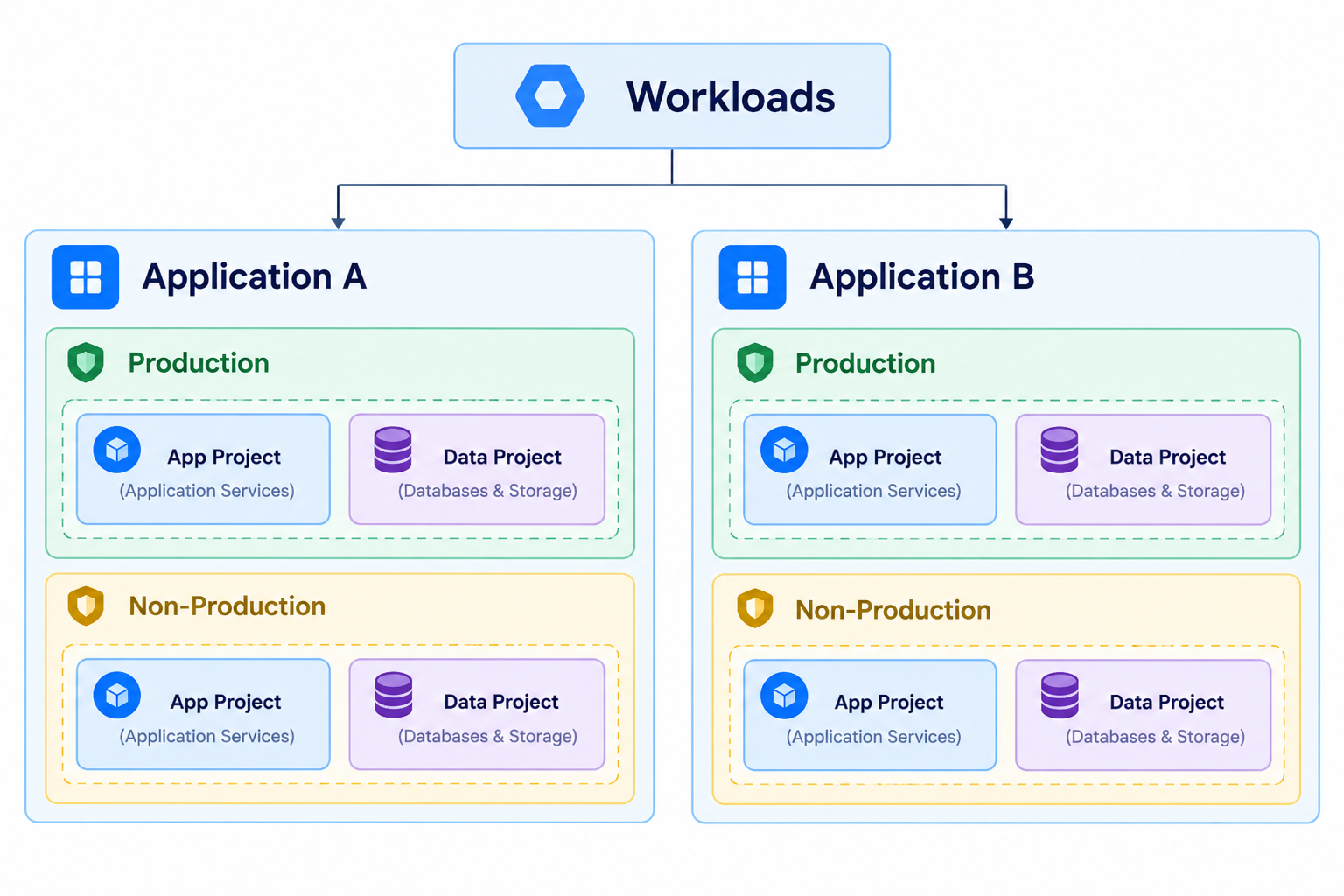Select the Application B heading
Viewport: 1344px width, 896px height.
tap(921, 277)
